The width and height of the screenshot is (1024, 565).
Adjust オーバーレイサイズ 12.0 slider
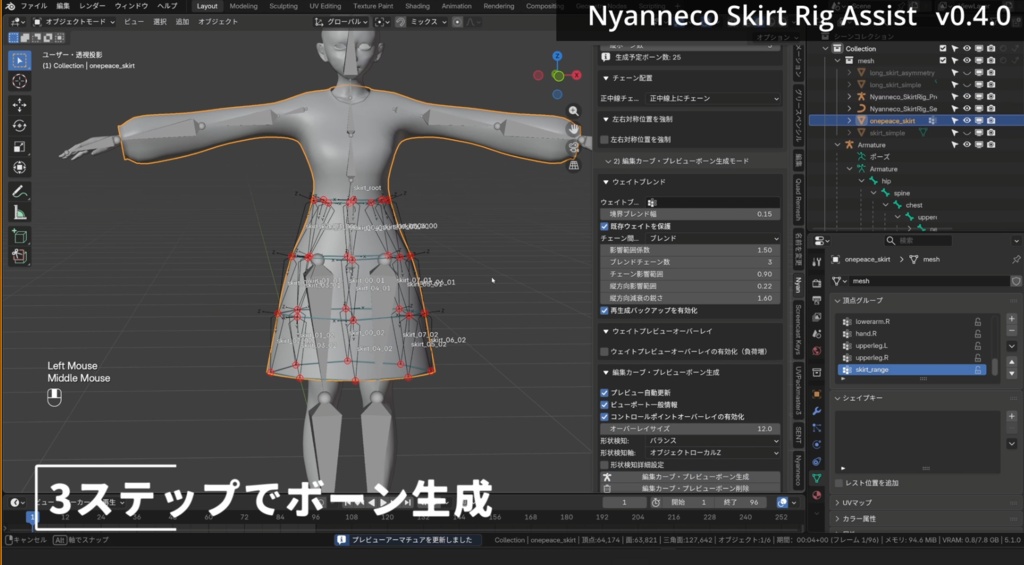(690, 429)
